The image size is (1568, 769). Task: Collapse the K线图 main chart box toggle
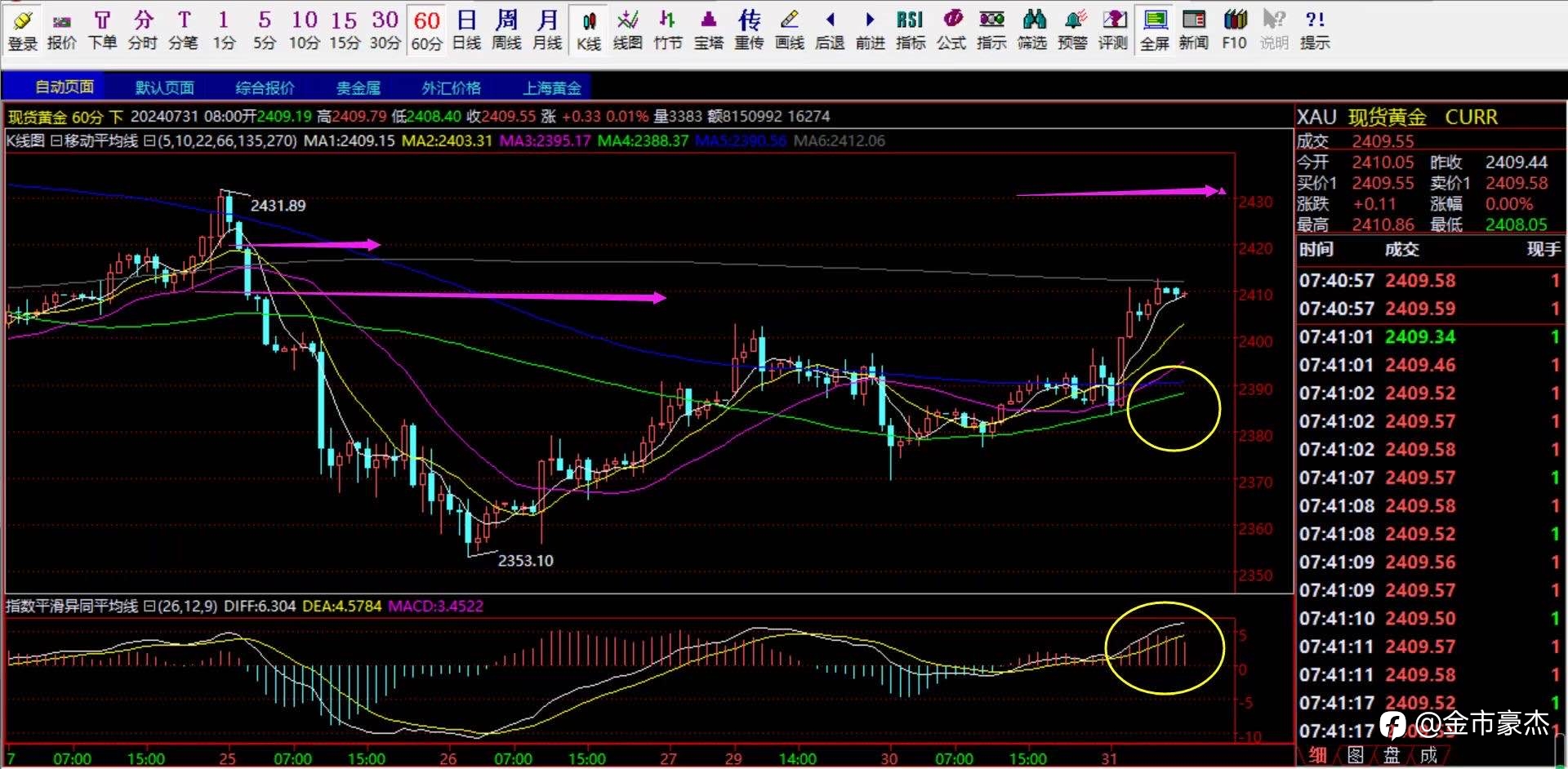pyautogui.click(x=55, y=140)
